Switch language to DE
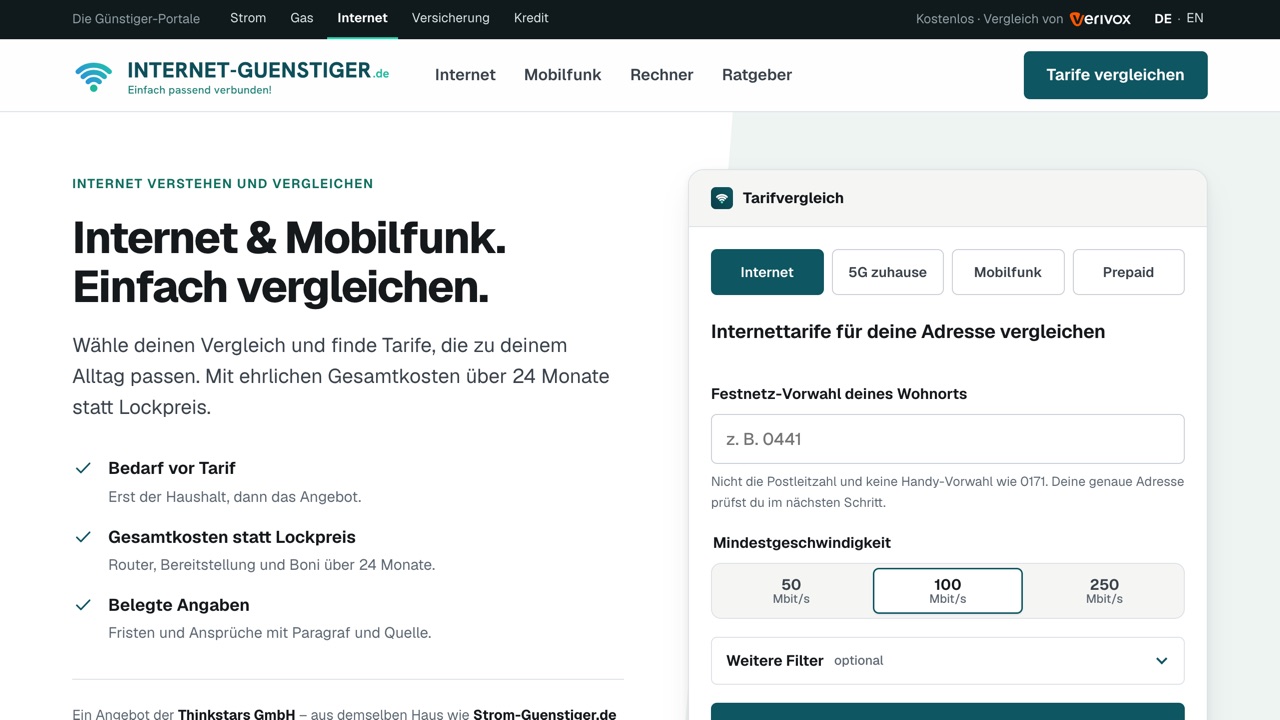Image resolution: width=1280 pixels, height=720 pixels. coord(1163,18)
